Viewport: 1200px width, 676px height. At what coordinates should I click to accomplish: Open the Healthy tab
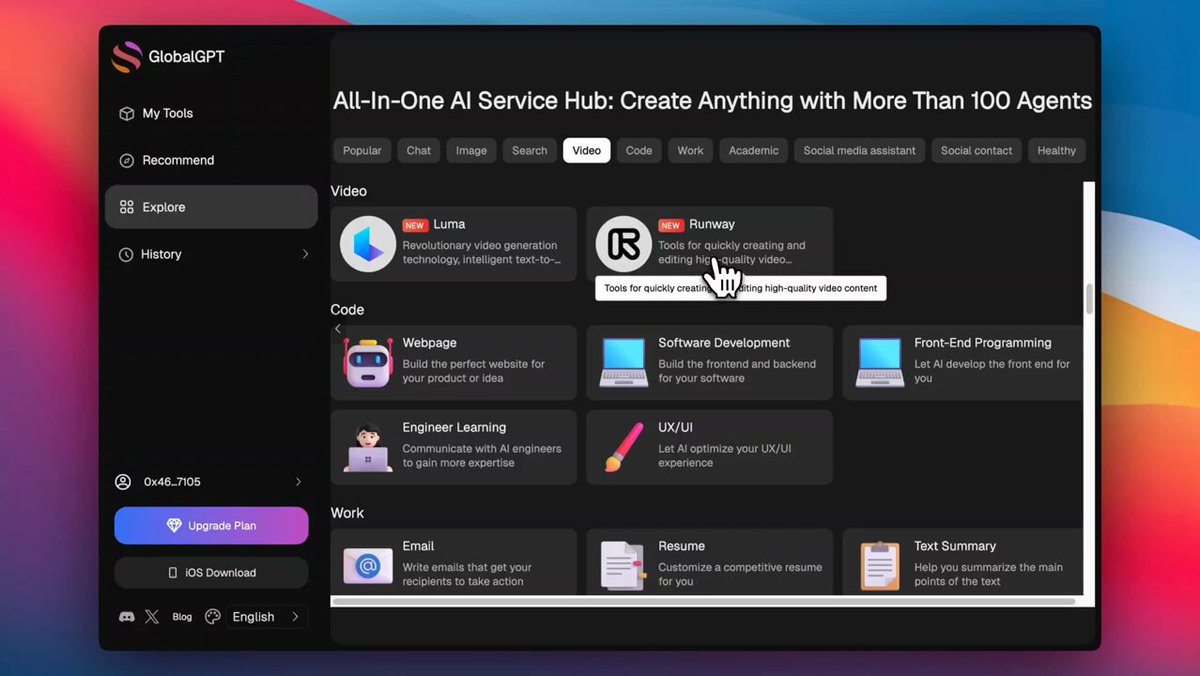tap(1056, 151)
